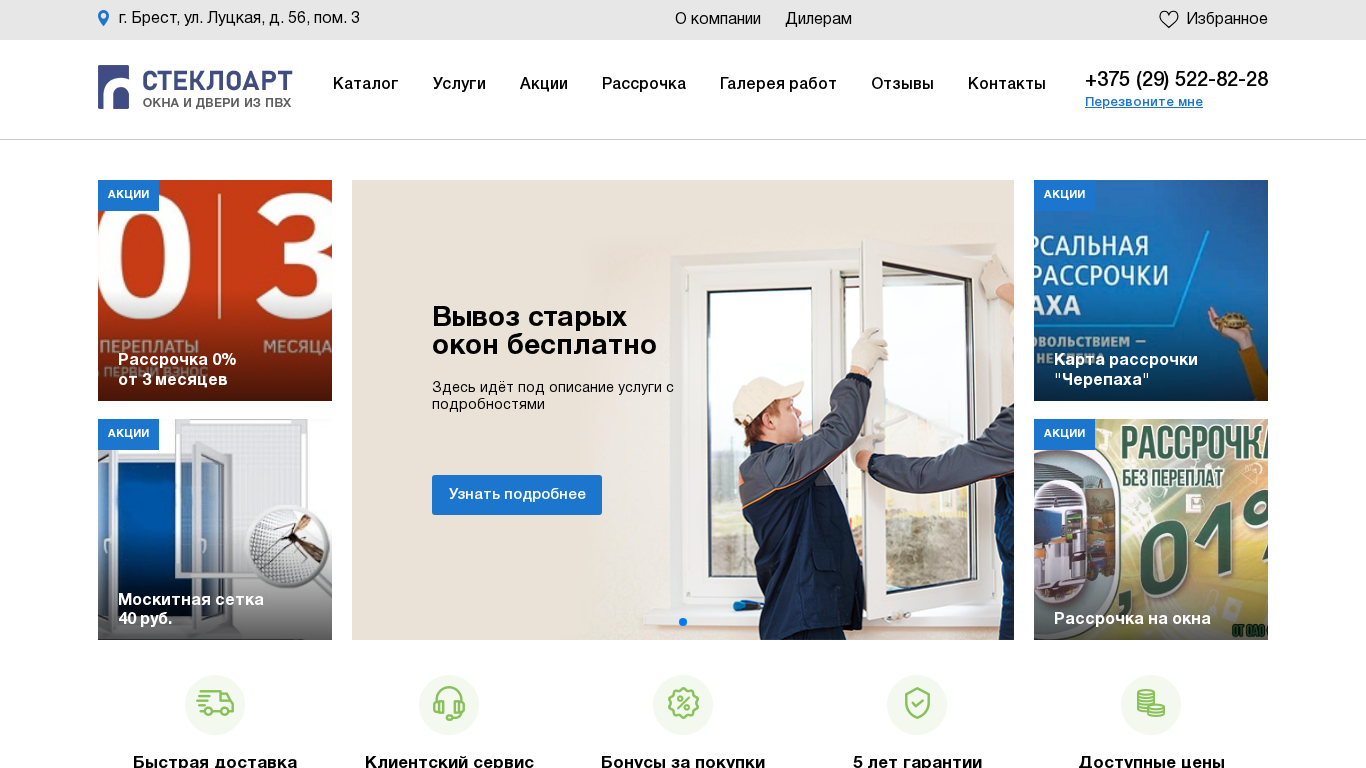Click the Стеклоарт logo
Image resolution: width=1366 pixels, height=768 pixels.
(195, 87)
